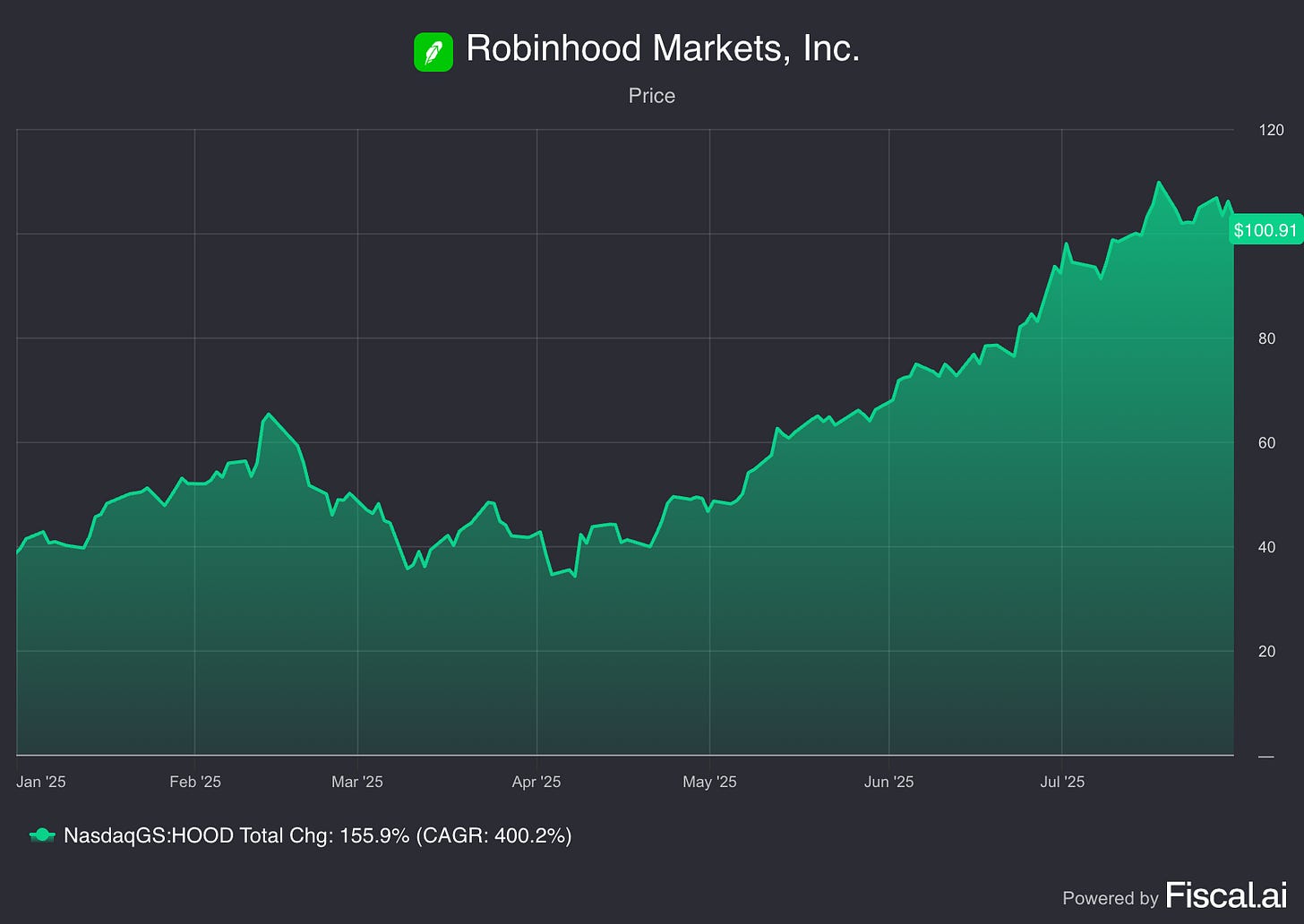Click the May '25 axis label
Screen dimensions: 1304x924
[709, 782]
